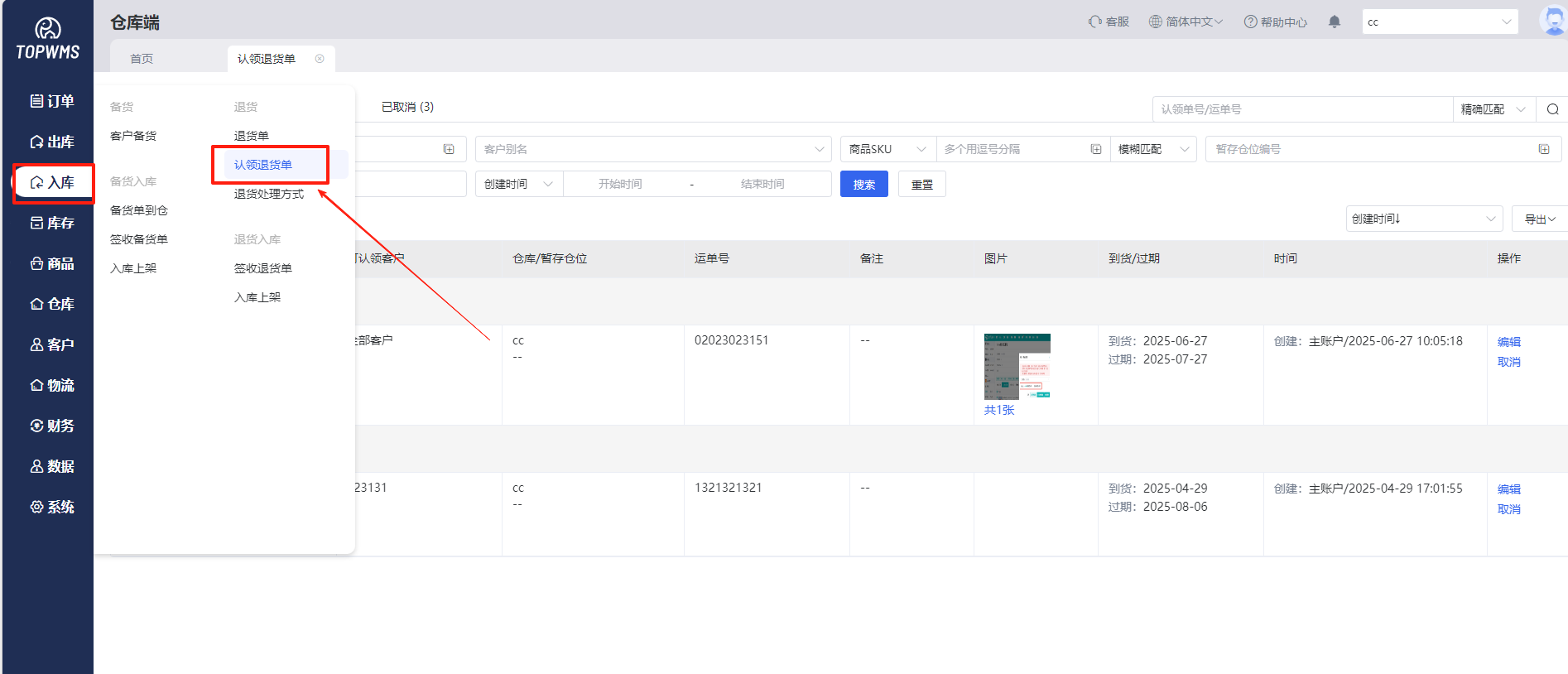
Task: Select 认领退货单 menu item
Action: (x=263, y=165)
